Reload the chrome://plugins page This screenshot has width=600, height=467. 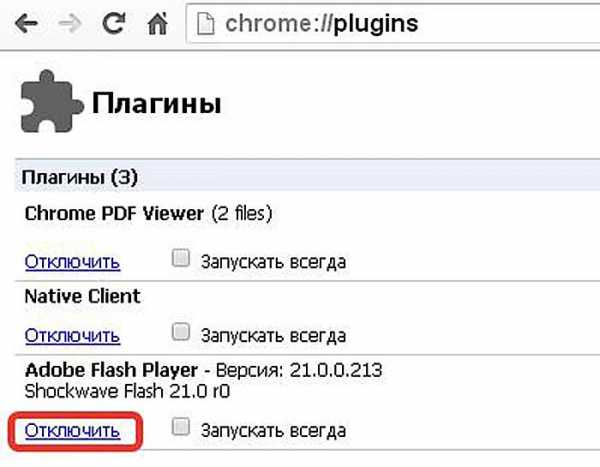114,23
